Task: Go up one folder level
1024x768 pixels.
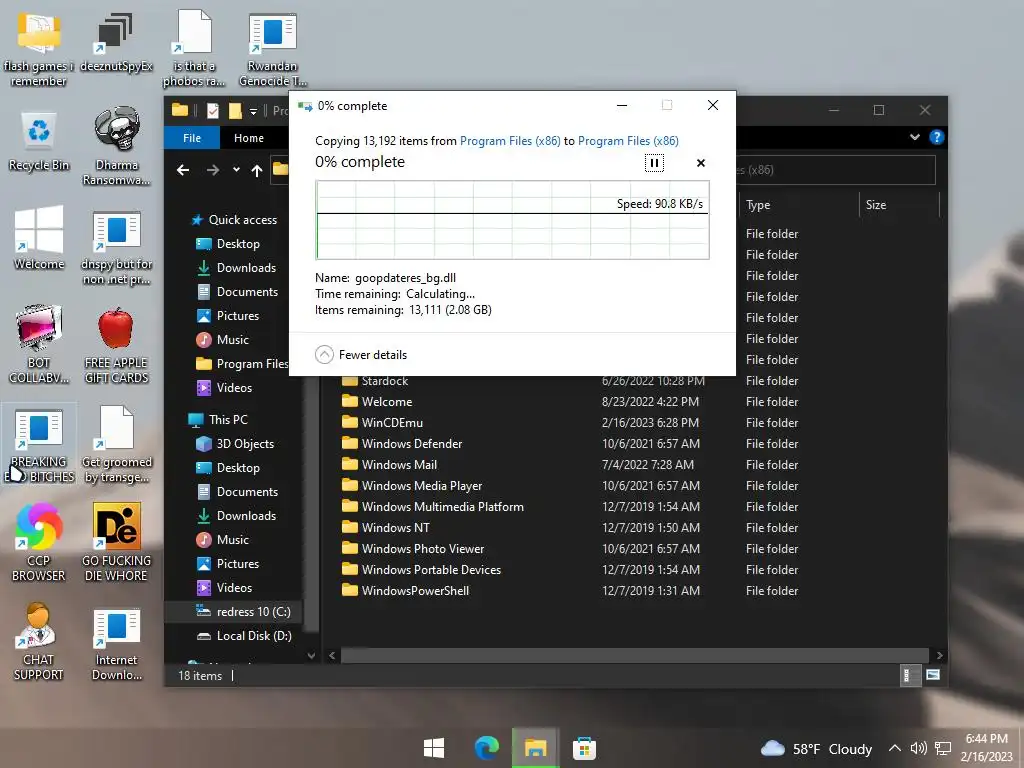Action: pos(257,170)
